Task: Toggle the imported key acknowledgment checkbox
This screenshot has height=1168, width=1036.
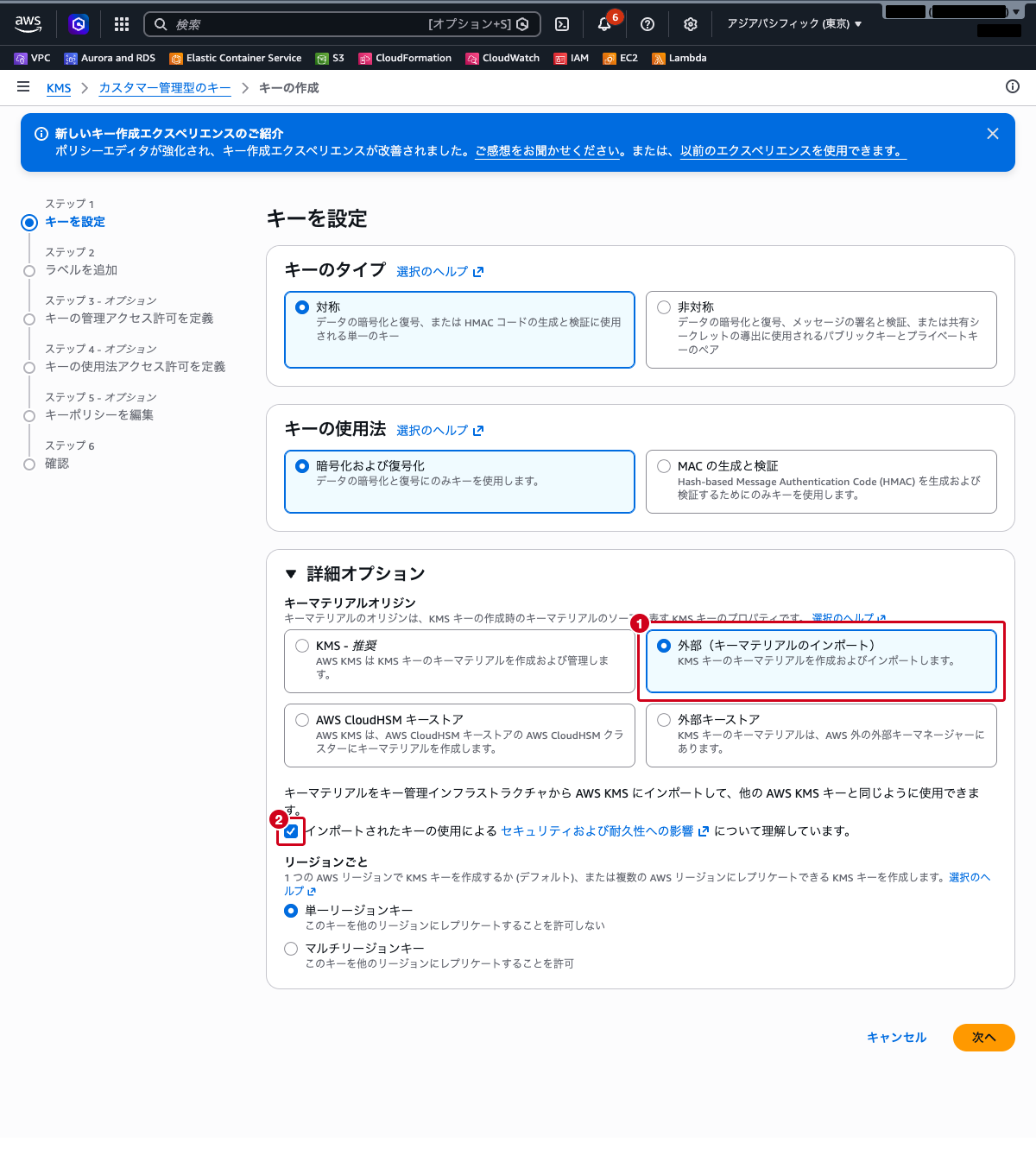Action: tap(292, 831)
